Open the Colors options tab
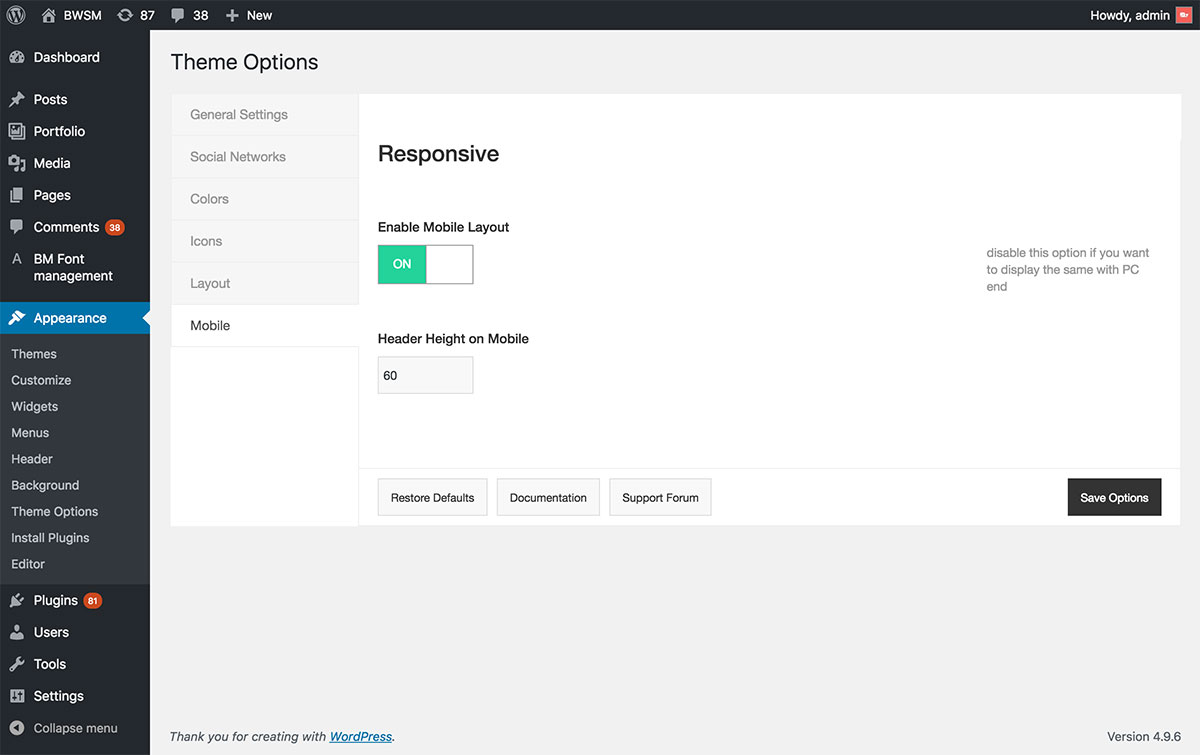The image size is (1200, 755). [x=264, y=199]
